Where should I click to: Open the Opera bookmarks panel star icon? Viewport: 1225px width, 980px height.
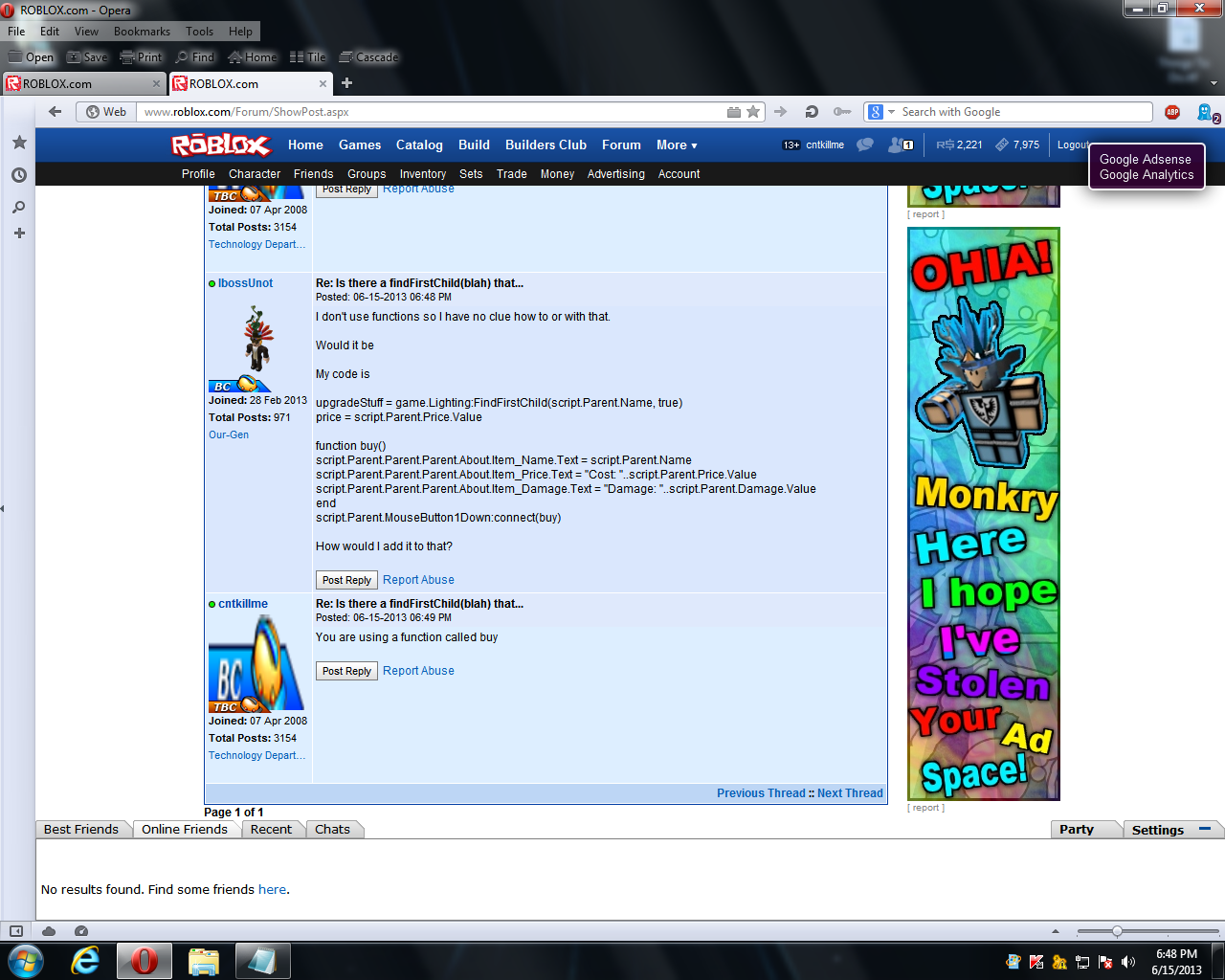click(19, 143)
